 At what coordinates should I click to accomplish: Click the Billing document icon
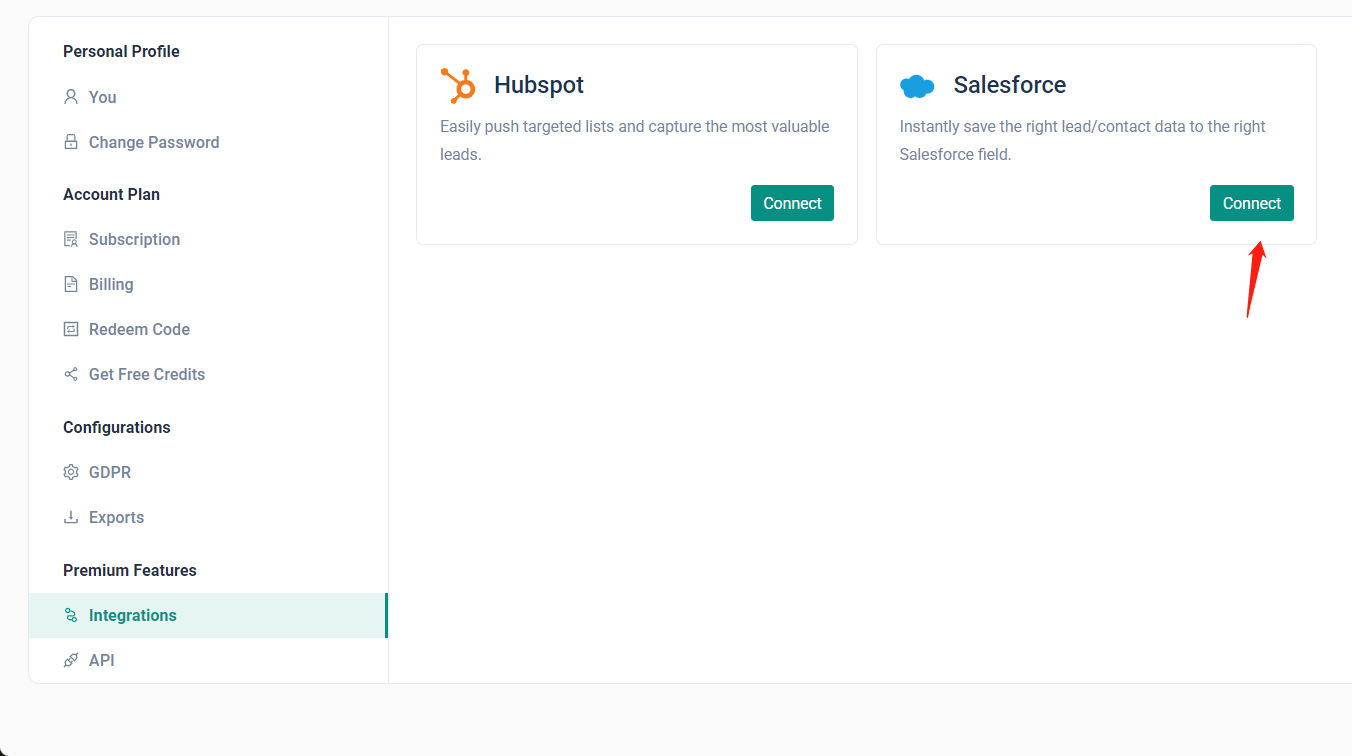[x=71, y=284]
